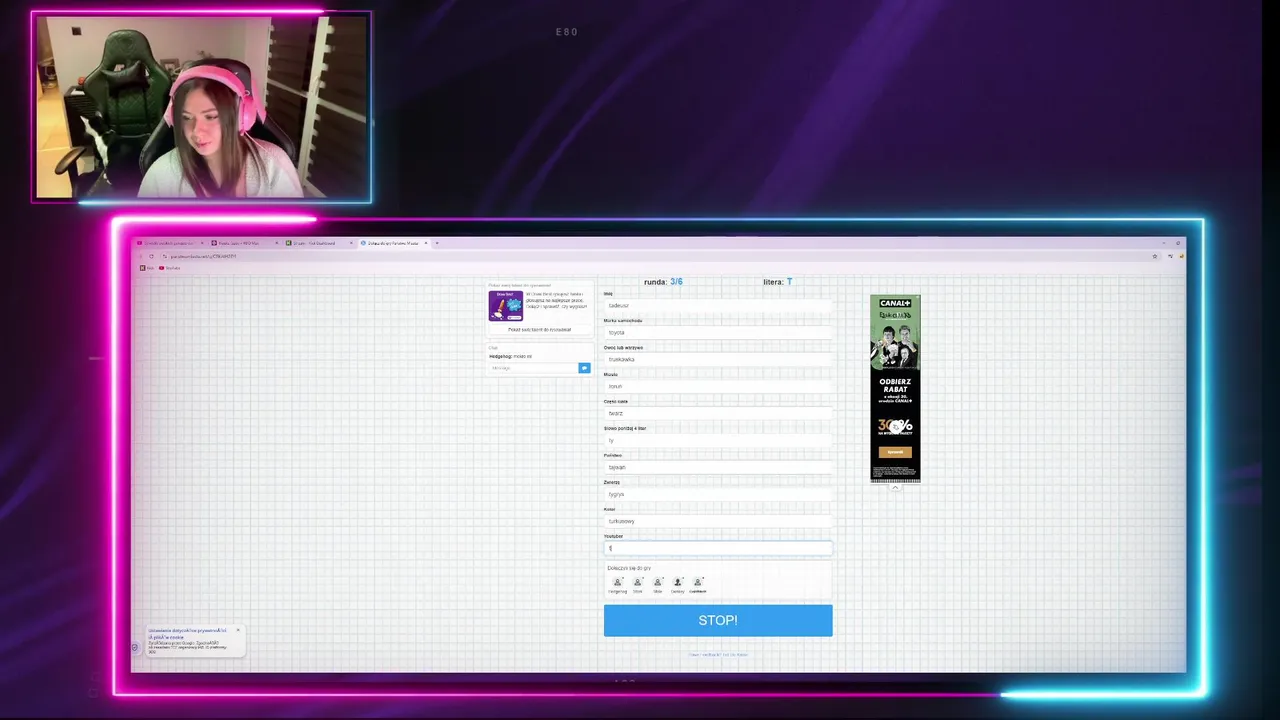Bookmark this page with the star icon
Screen dimensions: 1280x720
[1155, 256]
